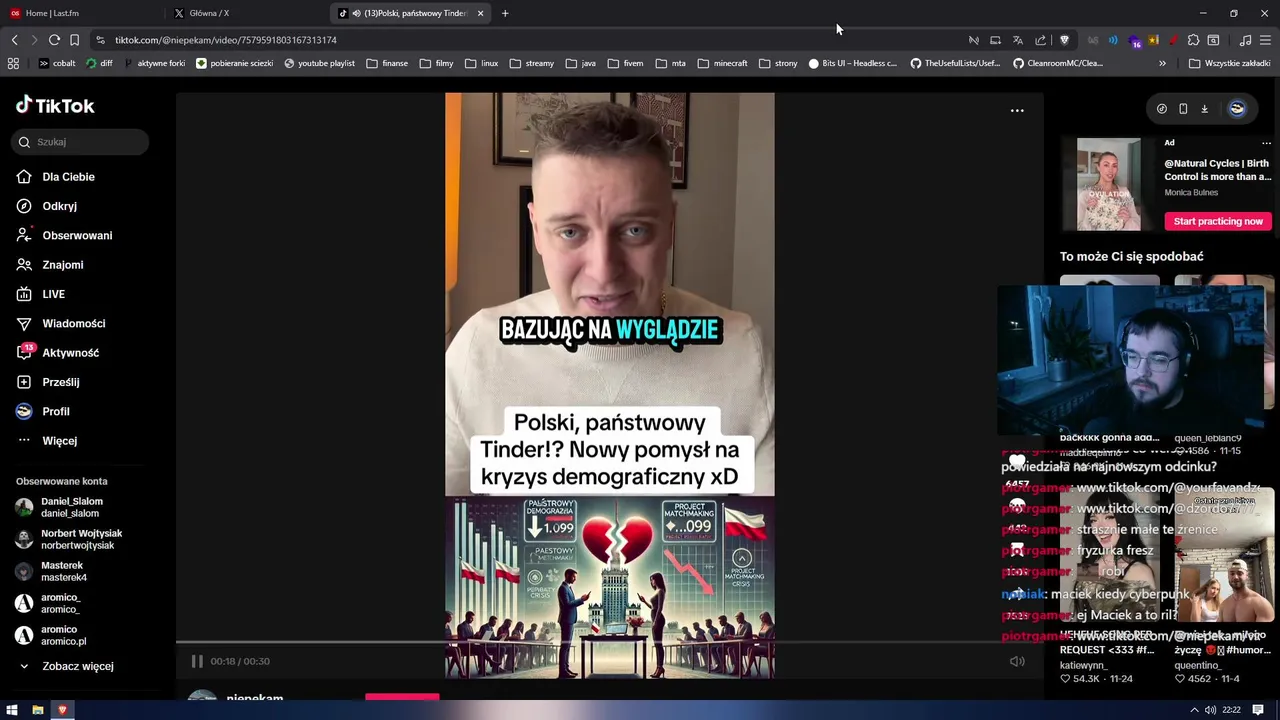Open Windows notification center
1280x720 pixels.
[x=1258, y=710]
